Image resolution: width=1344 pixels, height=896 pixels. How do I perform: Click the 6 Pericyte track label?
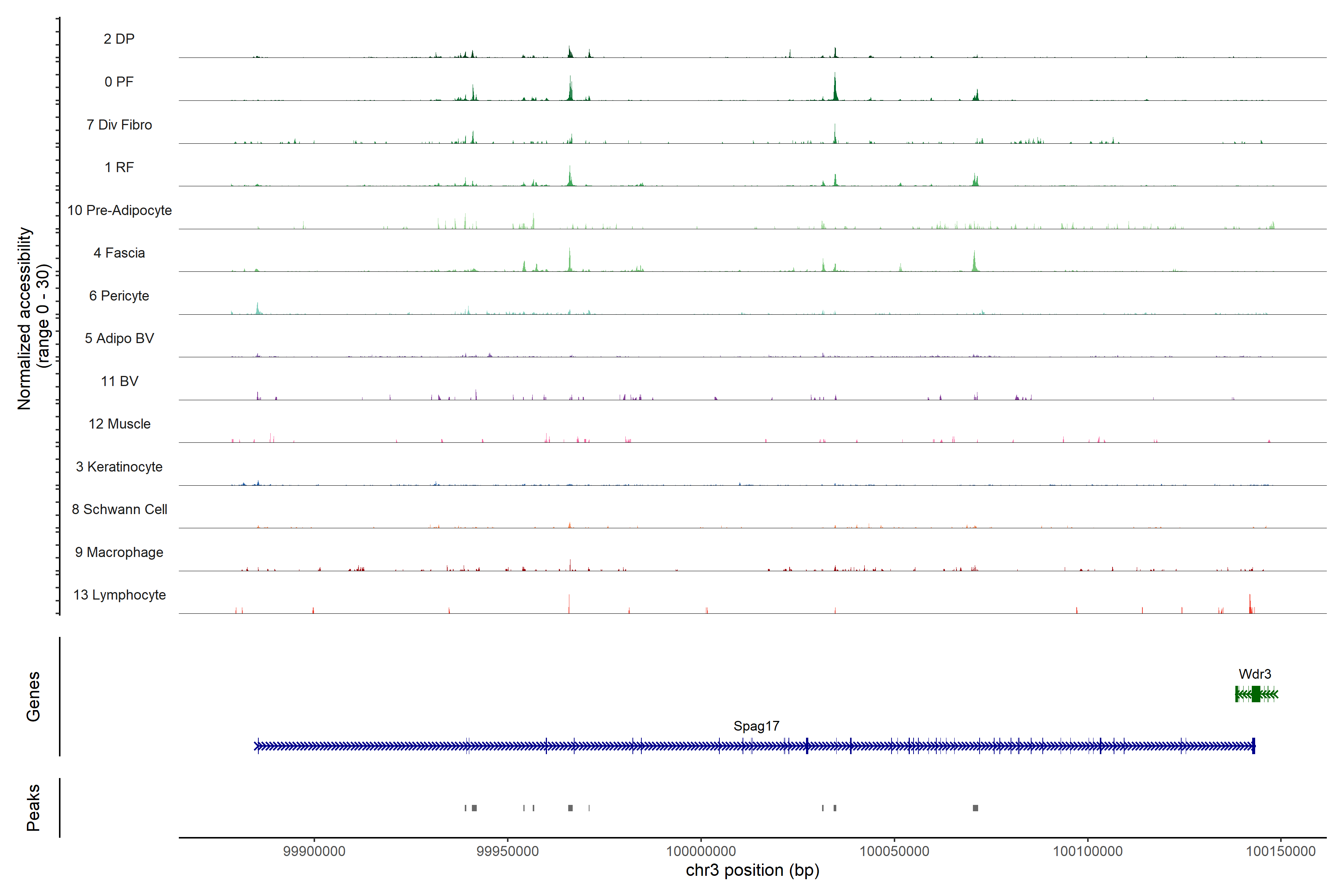point(119,295)
